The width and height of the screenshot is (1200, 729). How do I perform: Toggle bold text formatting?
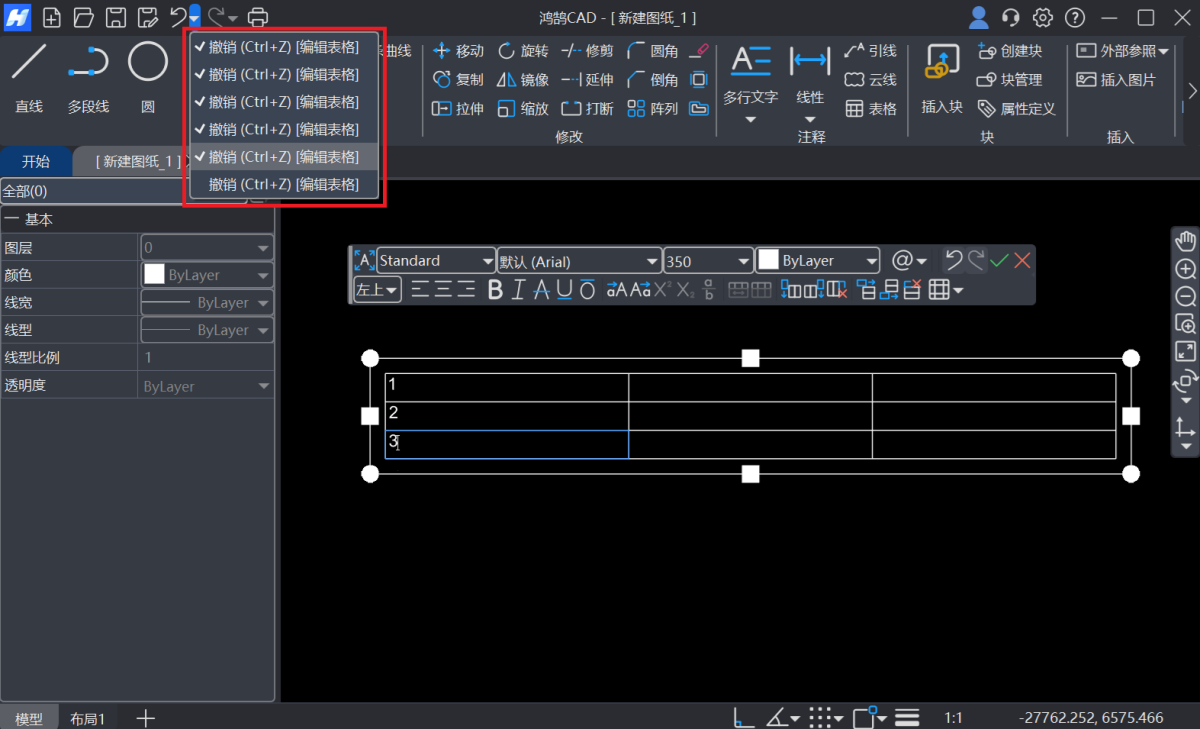[495, 290]
